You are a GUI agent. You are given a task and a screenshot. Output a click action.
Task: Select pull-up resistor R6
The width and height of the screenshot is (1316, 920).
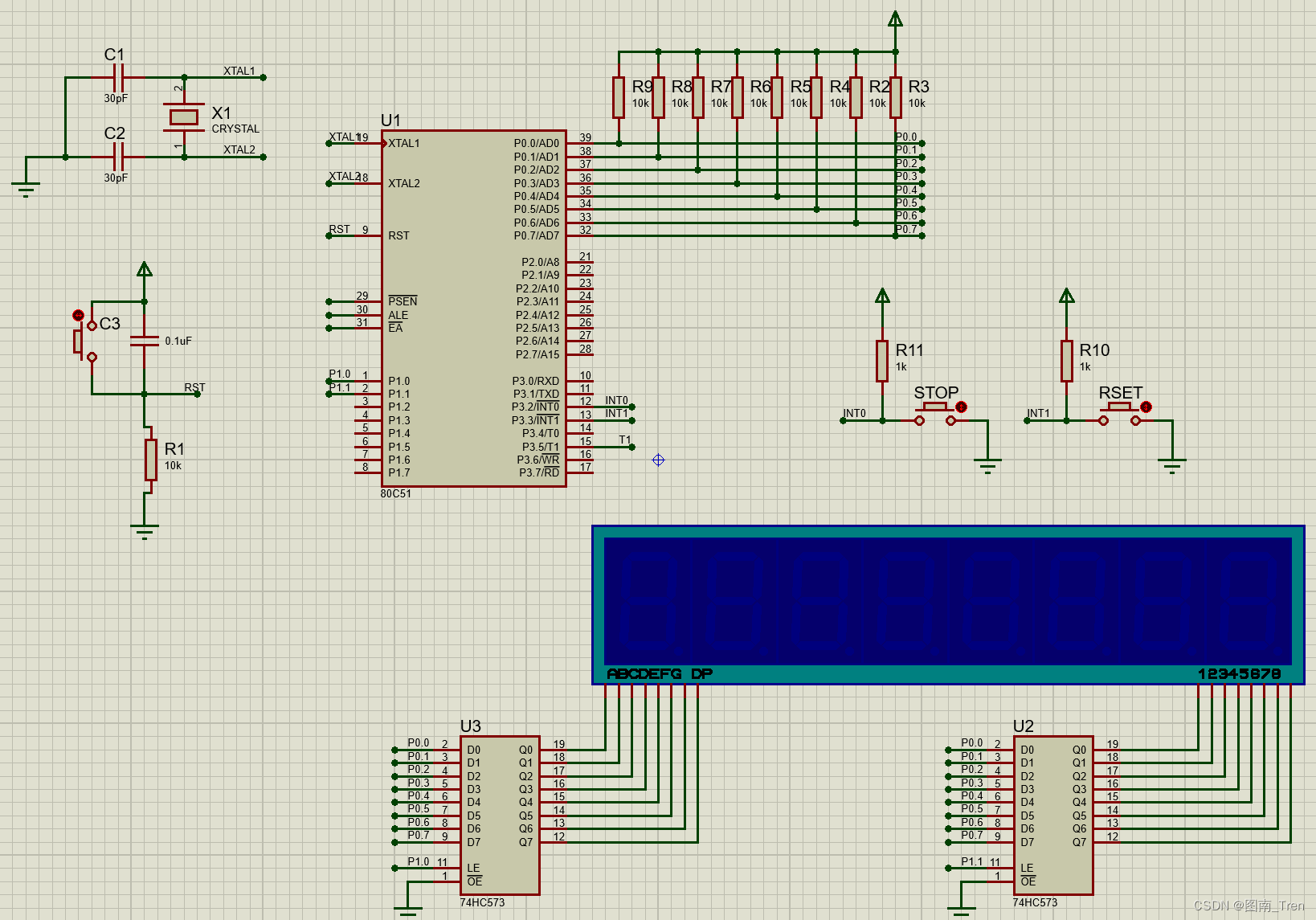pyautogui.click(x=737, y=97)
